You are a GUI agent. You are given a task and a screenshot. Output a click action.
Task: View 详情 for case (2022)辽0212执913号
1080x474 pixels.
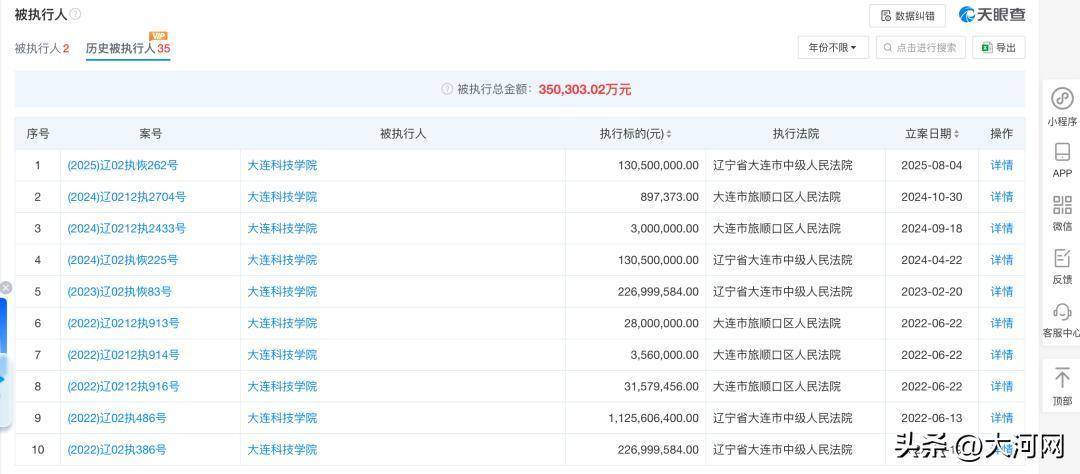[1001, 323]
